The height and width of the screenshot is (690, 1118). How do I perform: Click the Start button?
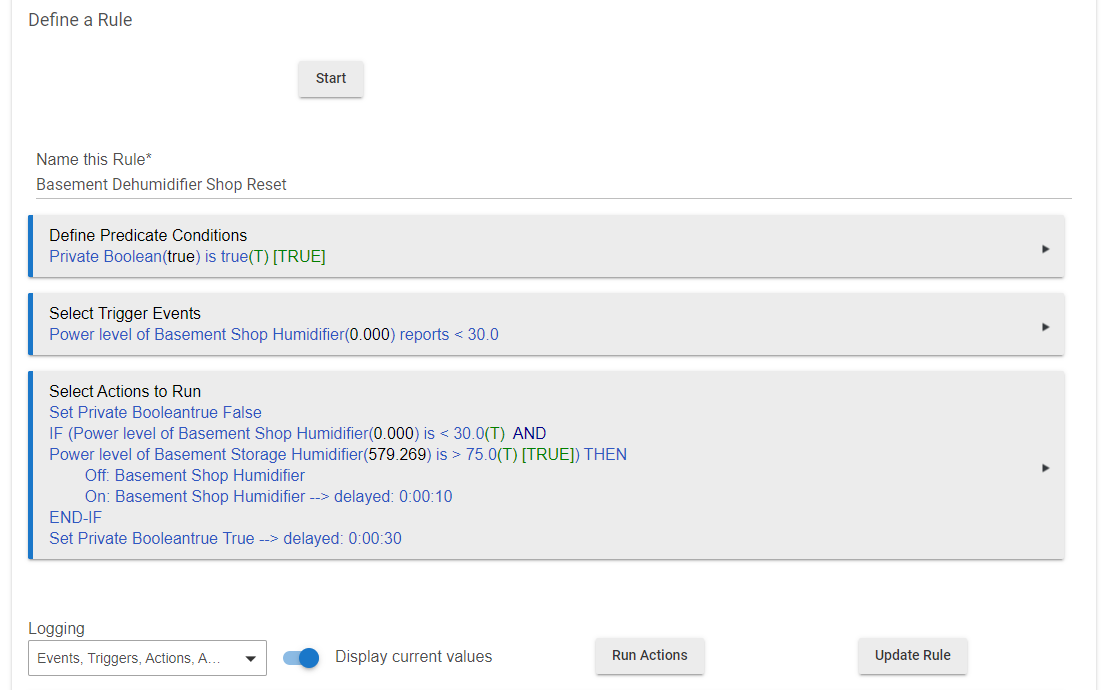pyautogui.click(x=331, y=78)
